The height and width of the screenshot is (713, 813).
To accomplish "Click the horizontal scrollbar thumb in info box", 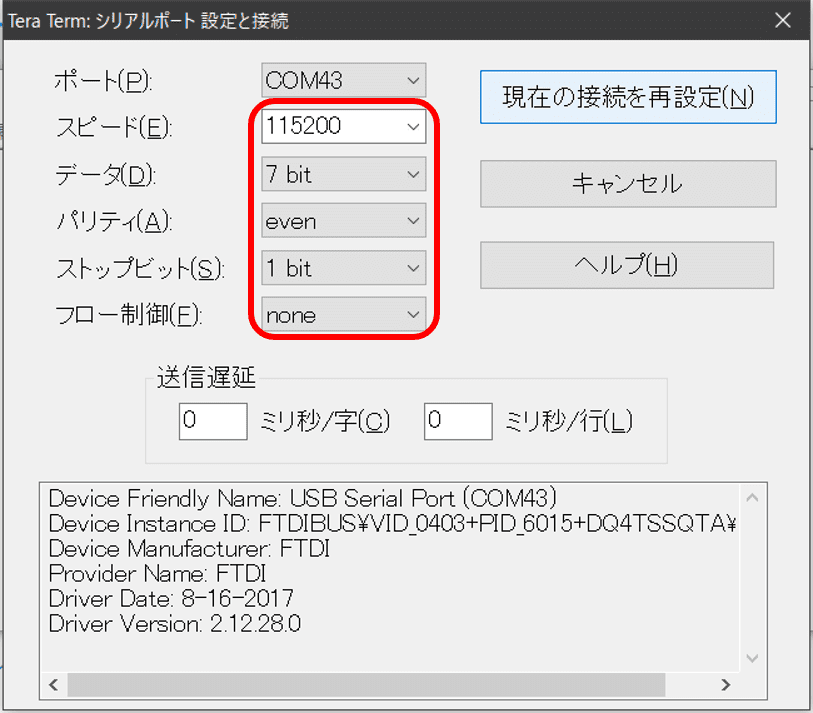I will tap(365, 685).
